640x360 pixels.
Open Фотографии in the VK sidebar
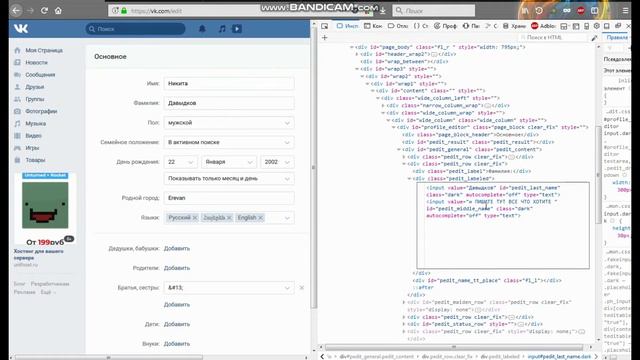[x=41, y=111]
